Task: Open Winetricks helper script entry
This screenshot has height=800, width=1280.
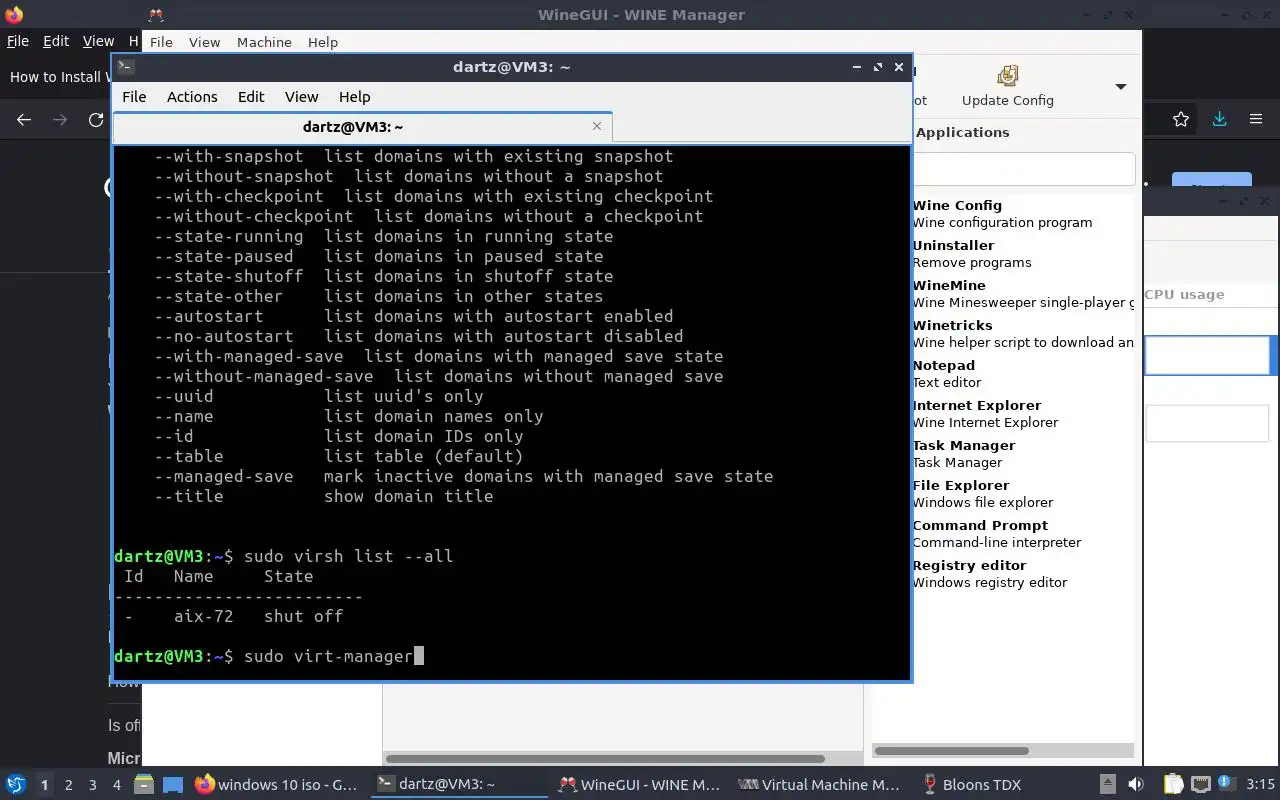Action: [x=1023, y=334]
